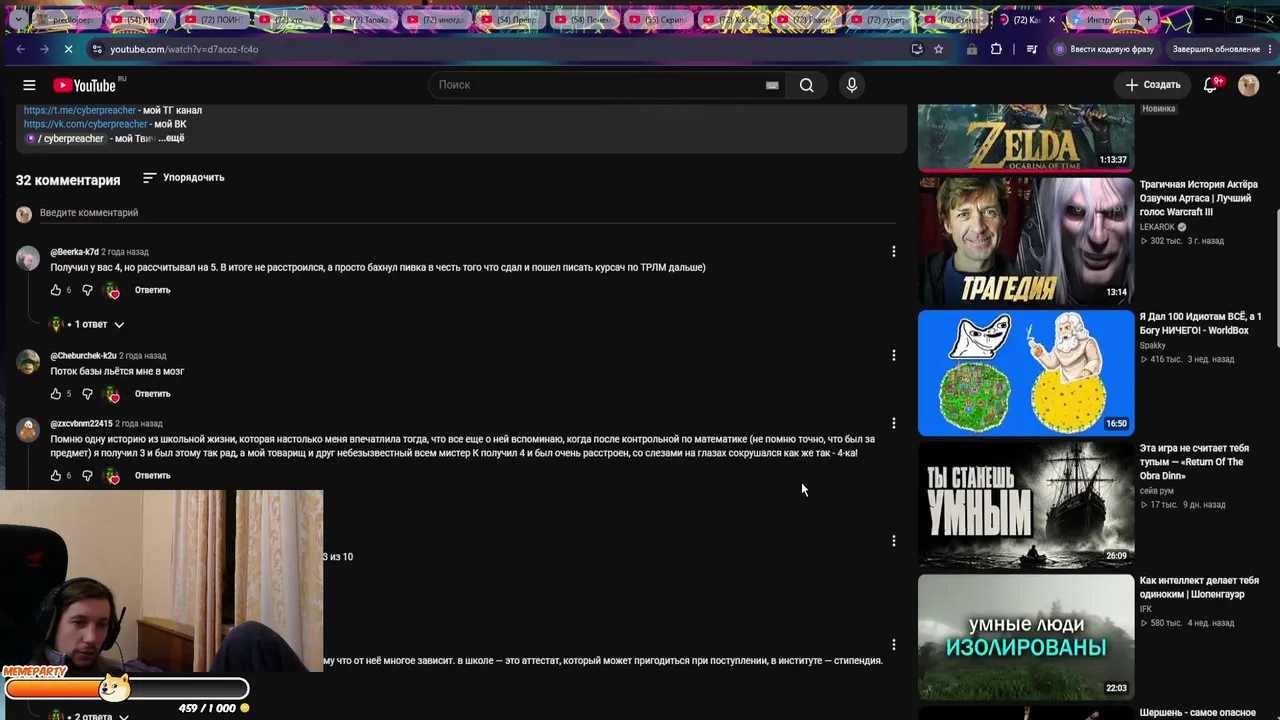Click the 'Завершить обновление' button
1280x720 pixels.
[x=1216, y=49]
